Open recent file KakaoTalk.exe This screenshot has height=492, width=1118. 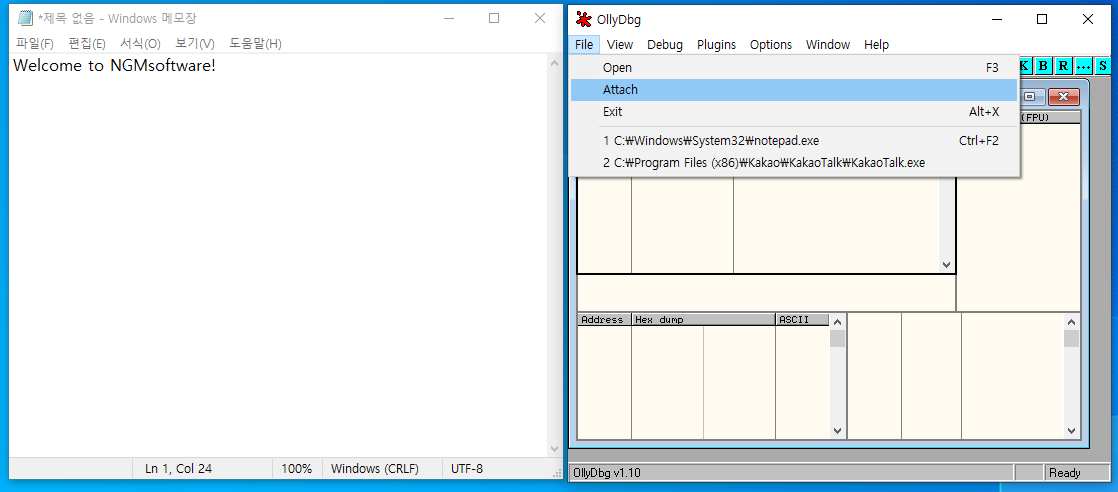pyautogui.click(x=794, y=163)
